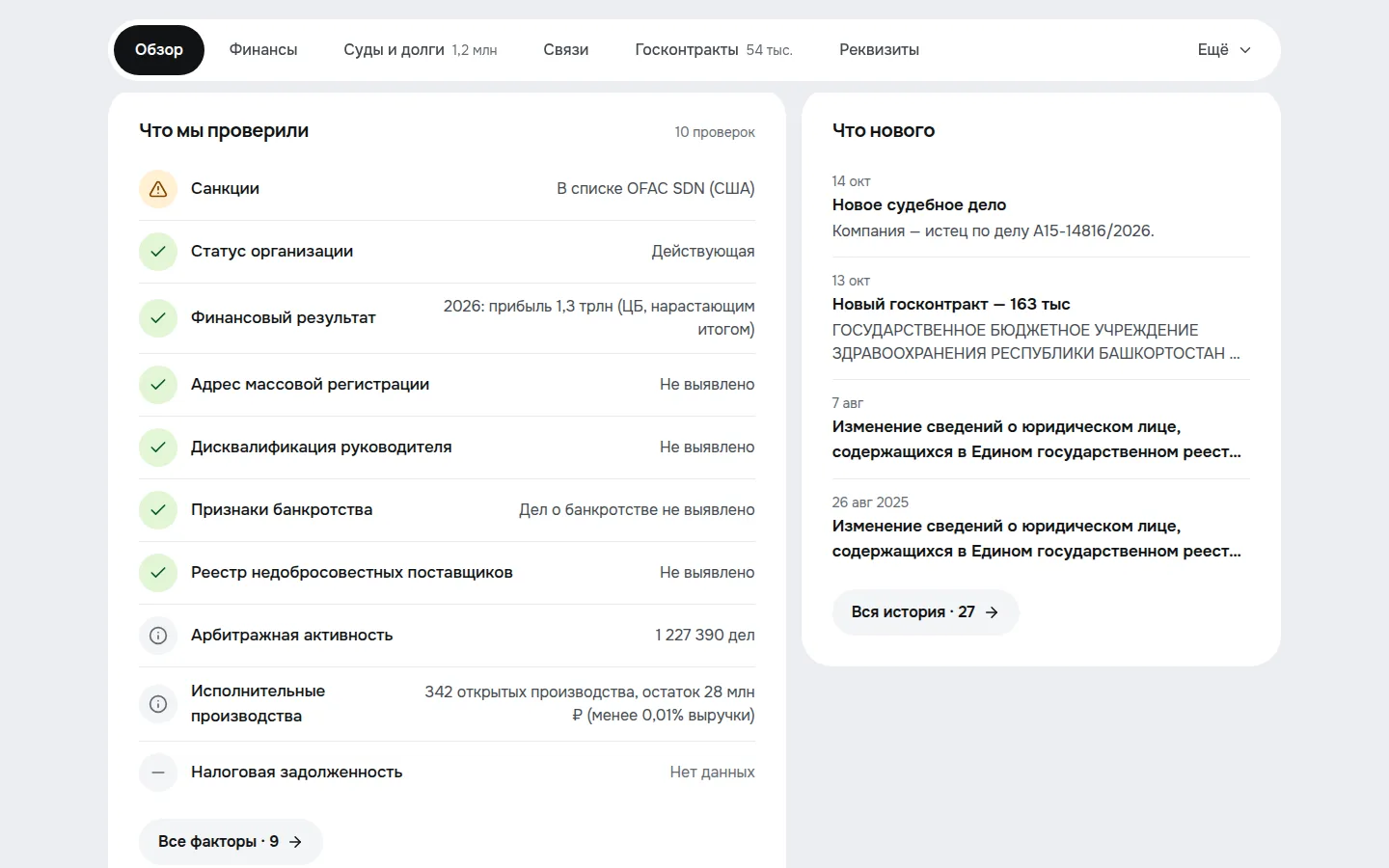Click the info icon beside Исполнительные производства
This screenshot has width=1389, height=868.
[x=158, y=704]
